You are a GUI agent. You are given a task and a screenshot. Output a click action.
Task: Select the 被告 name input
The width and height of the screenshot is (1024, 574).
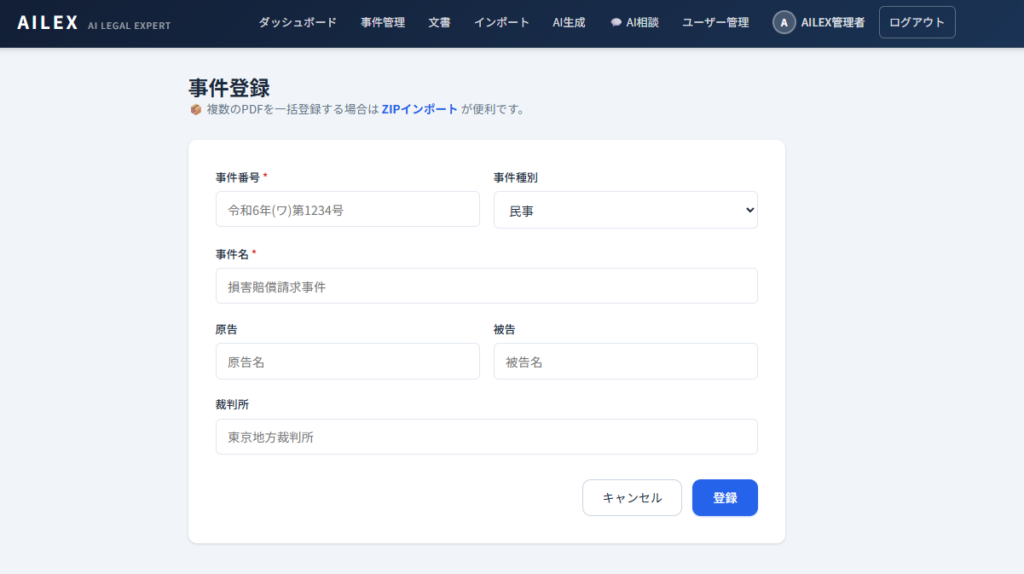pos(625,362)
